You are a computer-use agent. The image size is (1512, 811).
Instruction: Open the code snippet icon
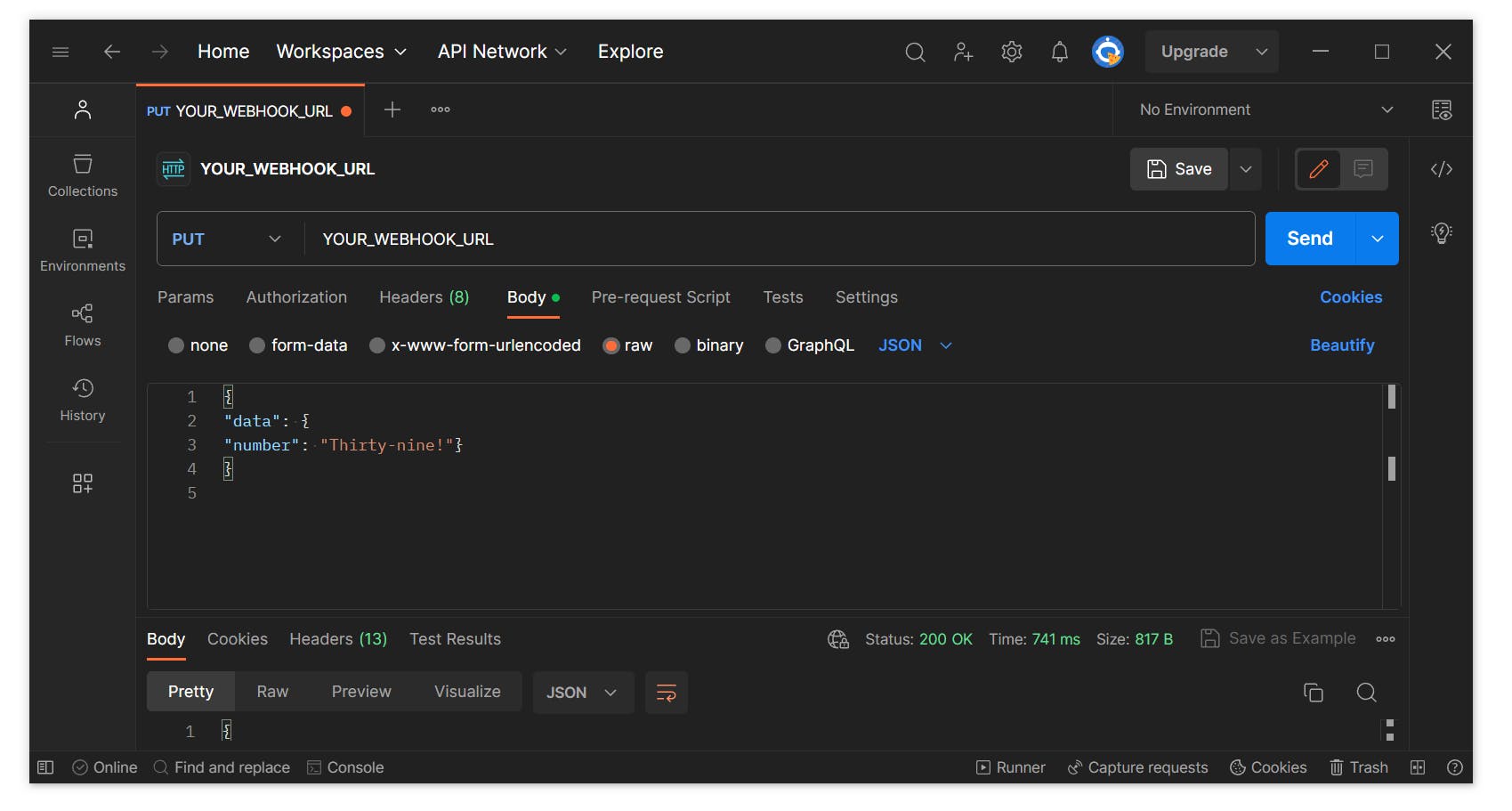click(x=1442, y=169)
